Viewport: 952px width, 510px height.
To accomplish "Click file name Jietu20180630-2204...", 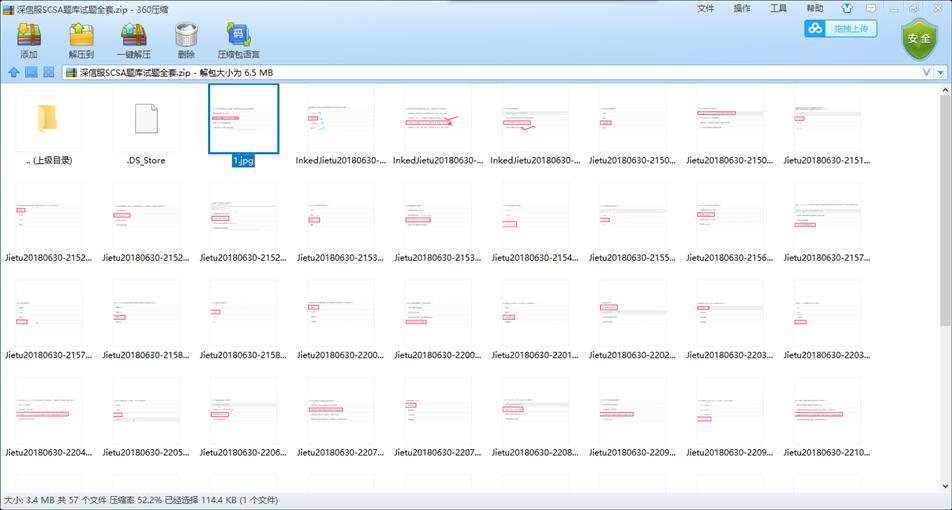I will pos(49,452).
